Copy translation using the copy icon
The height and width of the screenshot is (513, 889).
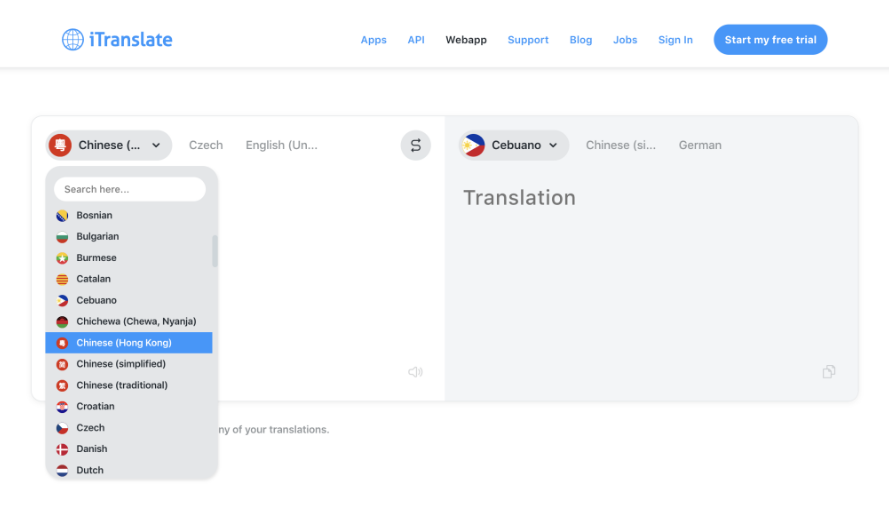(x=829, y=372)
